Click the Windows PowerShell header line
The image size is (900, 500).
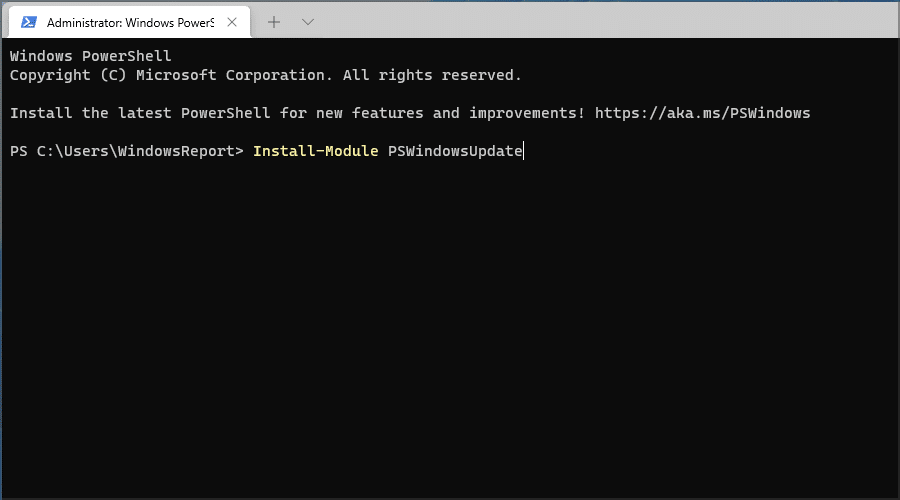91,56
